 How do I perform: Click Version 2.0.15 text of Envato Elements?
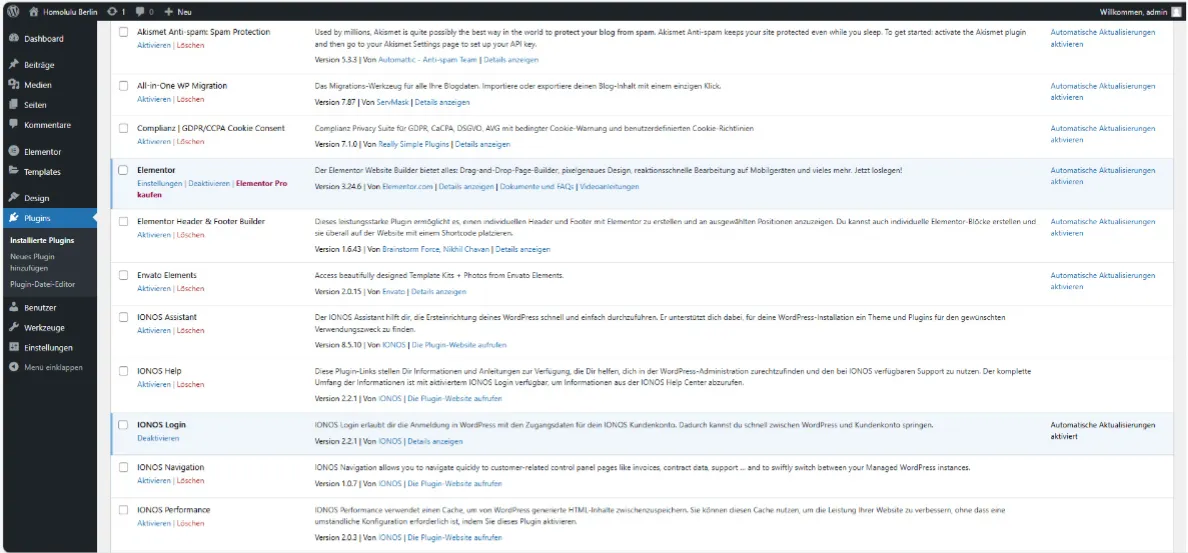[x=337, y=292]
